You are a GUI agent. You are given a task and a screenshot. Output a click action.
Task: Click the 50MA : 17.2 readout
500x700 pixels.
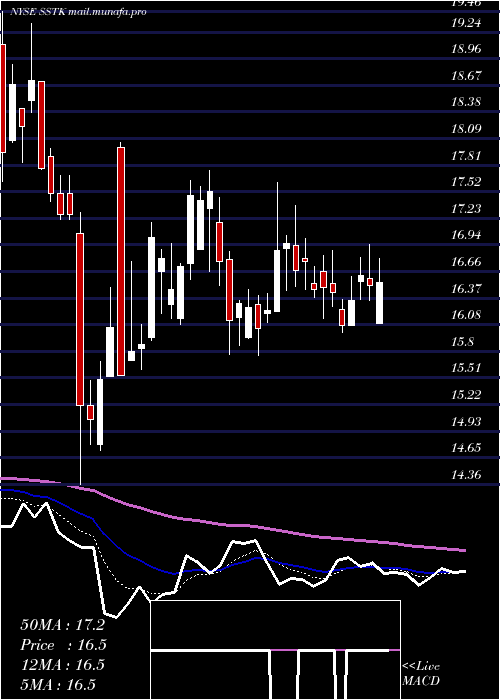click(62, 625)
